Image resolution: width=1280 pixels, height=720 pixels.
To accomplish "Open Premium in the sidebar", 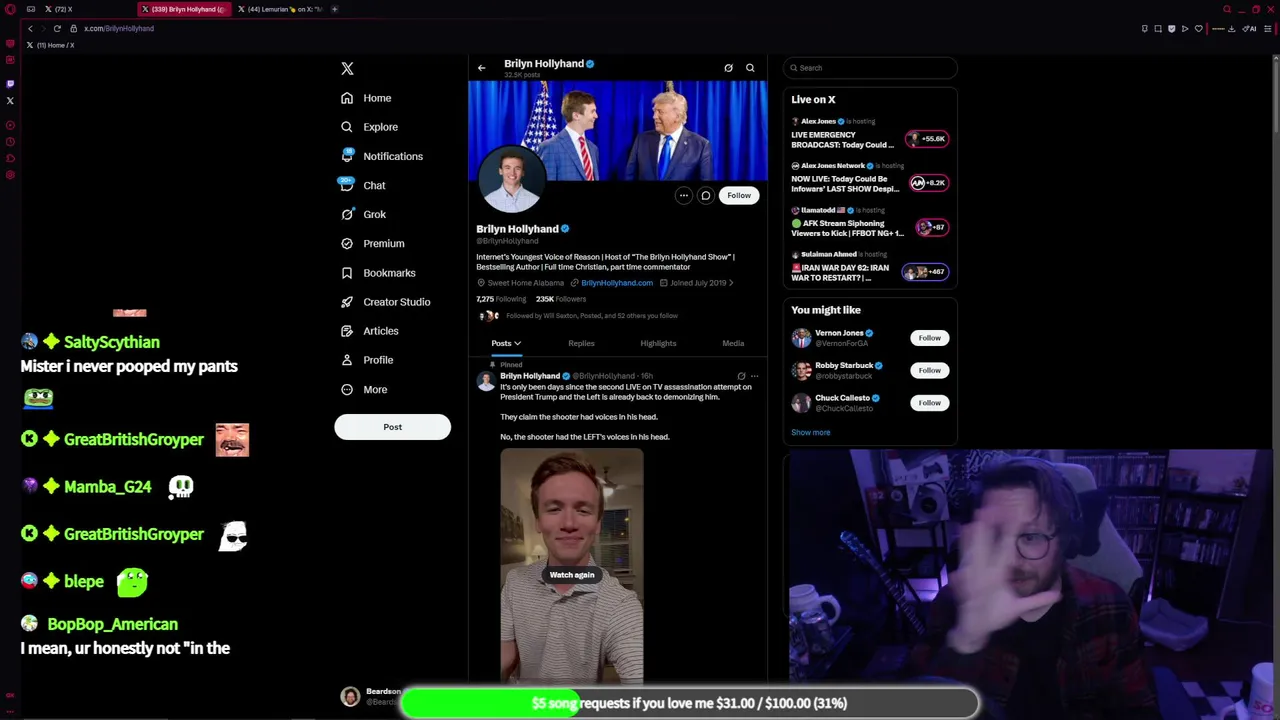I will pos(372,243).
